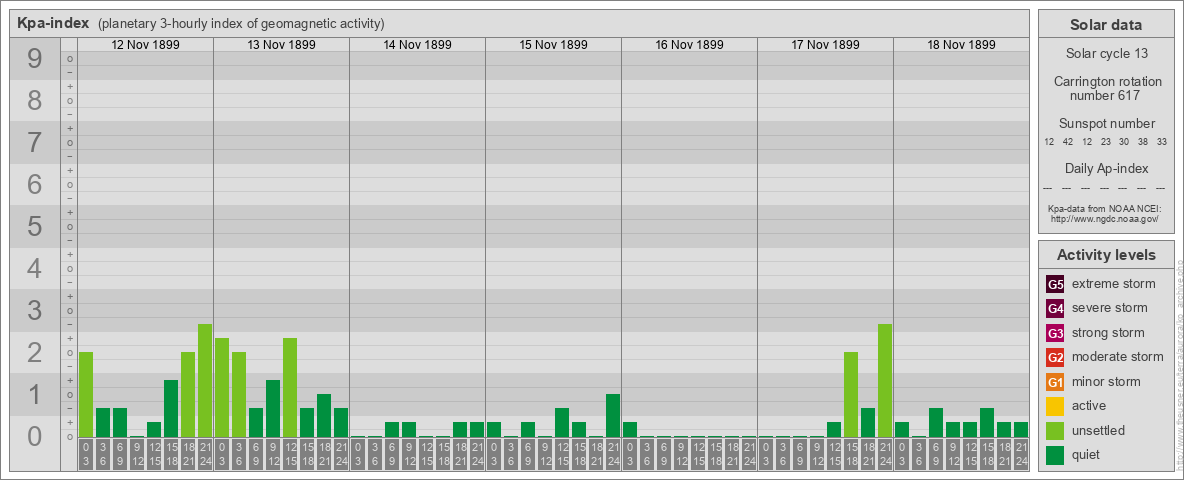Click the '18 Nov 1899' date header
This screenshot has width=1184, height=480.
pos(960,45)
